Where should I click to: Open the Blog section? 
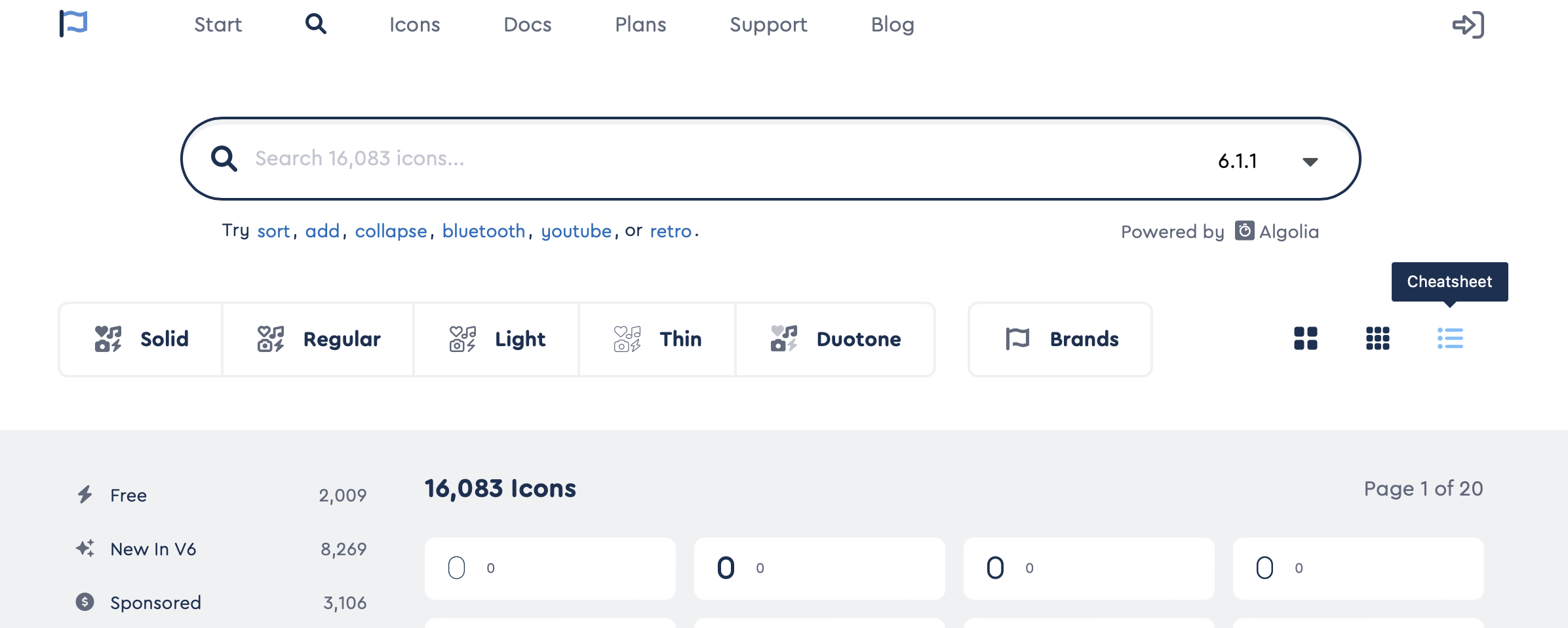click(x=892, y=25)
